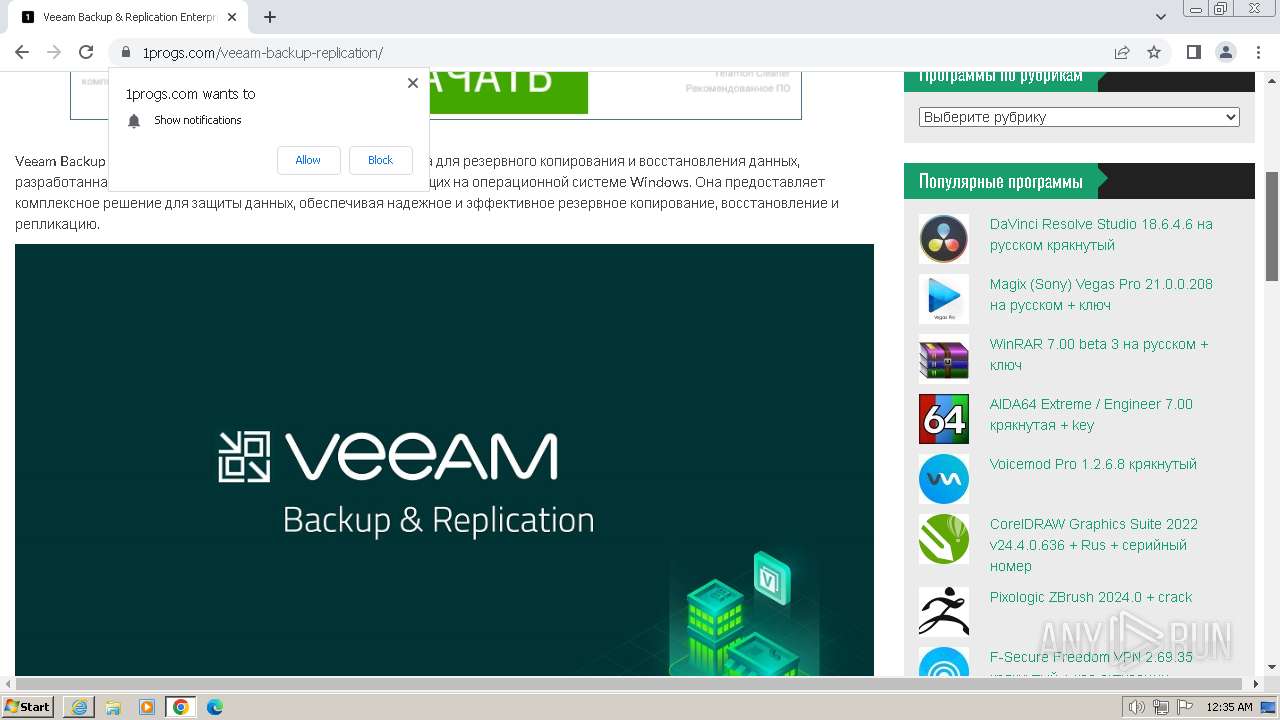Open the Chrome profile avatar
The width and height of the screenshot is (1280, 720).
(x=1226, y=52)
